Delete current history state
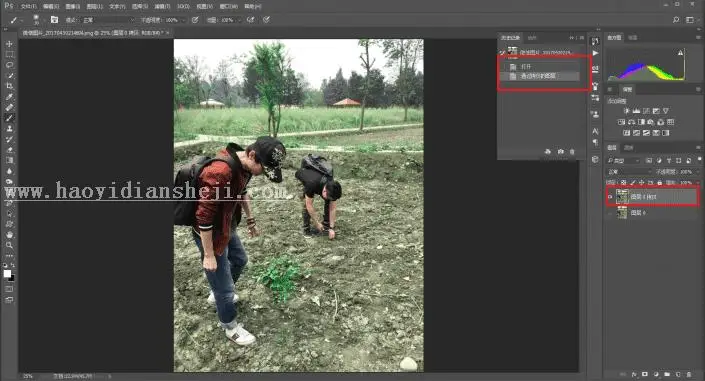This screenshot has width=705, height=381. pos(572,152)
